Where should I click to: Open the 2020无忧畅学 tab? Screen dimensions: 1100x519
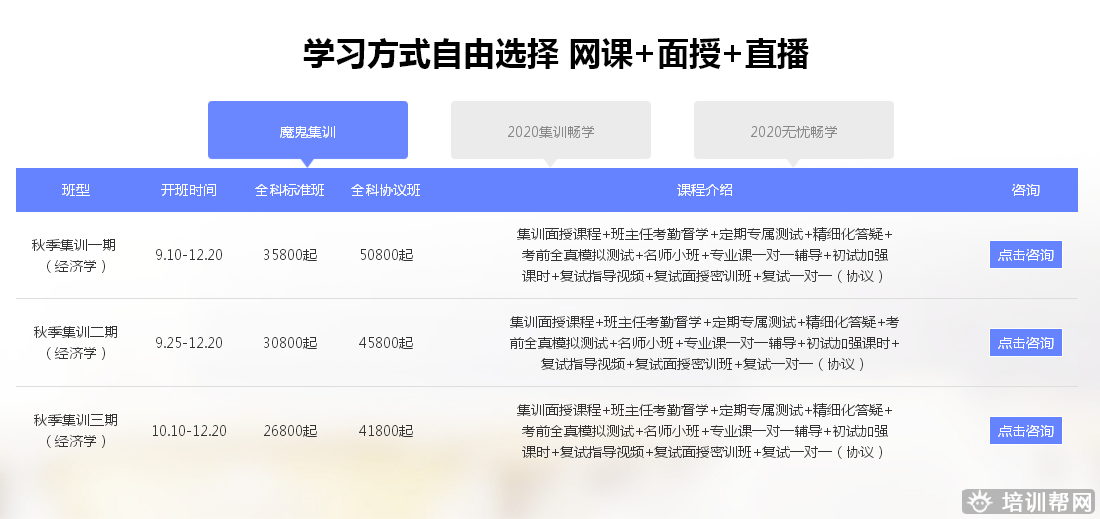794,131
